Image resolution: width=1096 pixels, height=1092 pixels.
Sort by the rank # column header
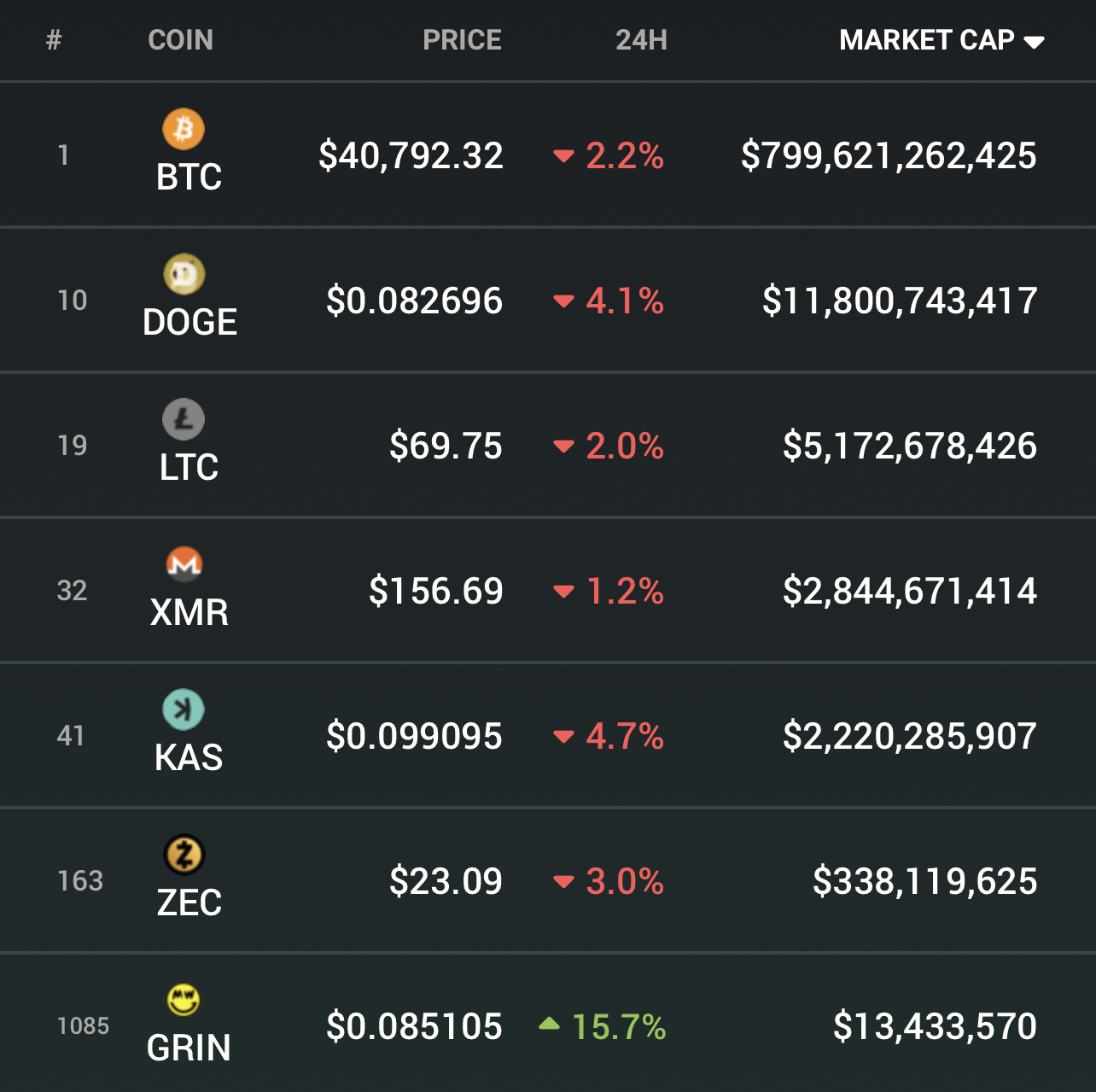(54, 40)
